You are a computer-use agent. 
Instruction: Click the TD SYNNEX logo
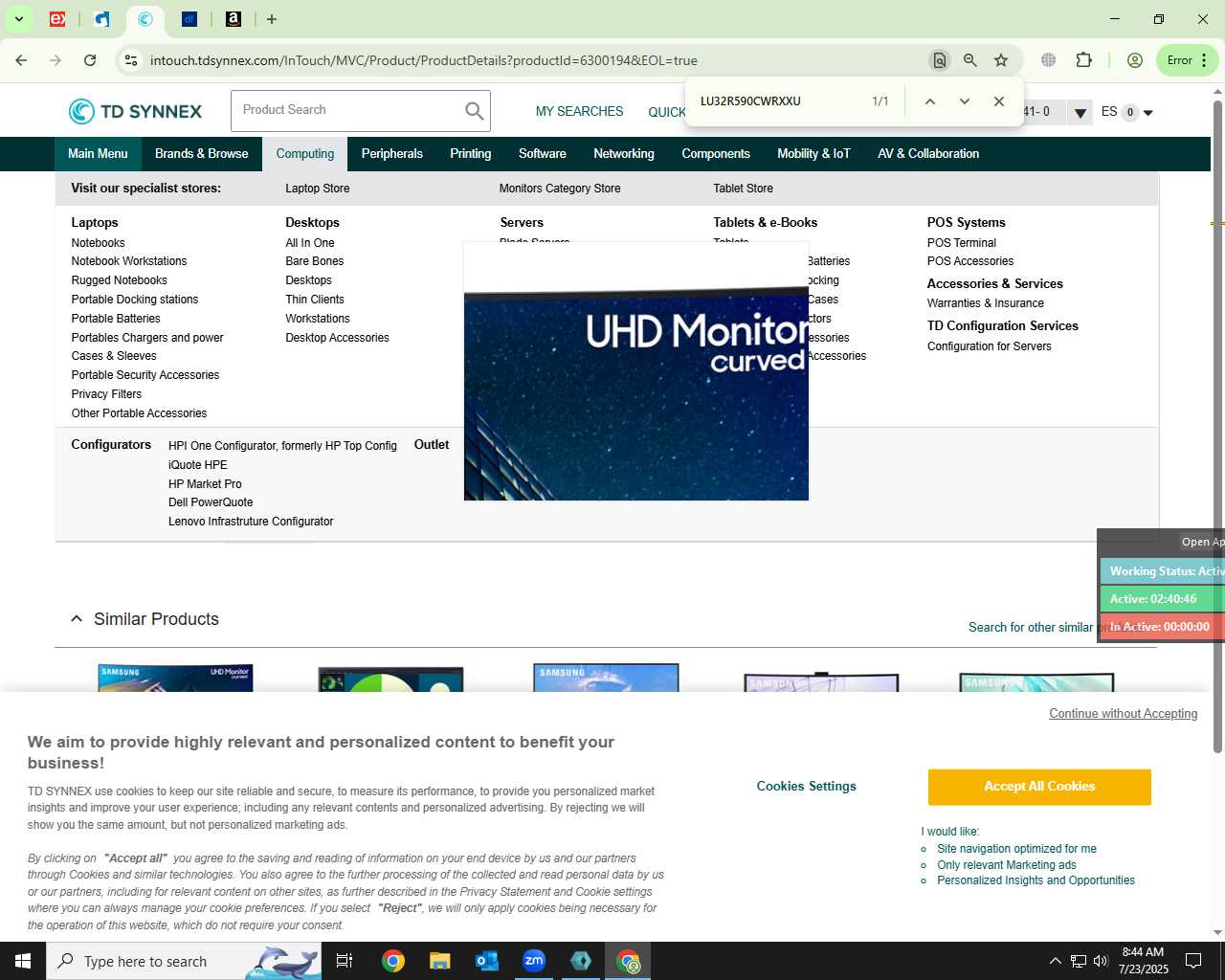[135, 111]
